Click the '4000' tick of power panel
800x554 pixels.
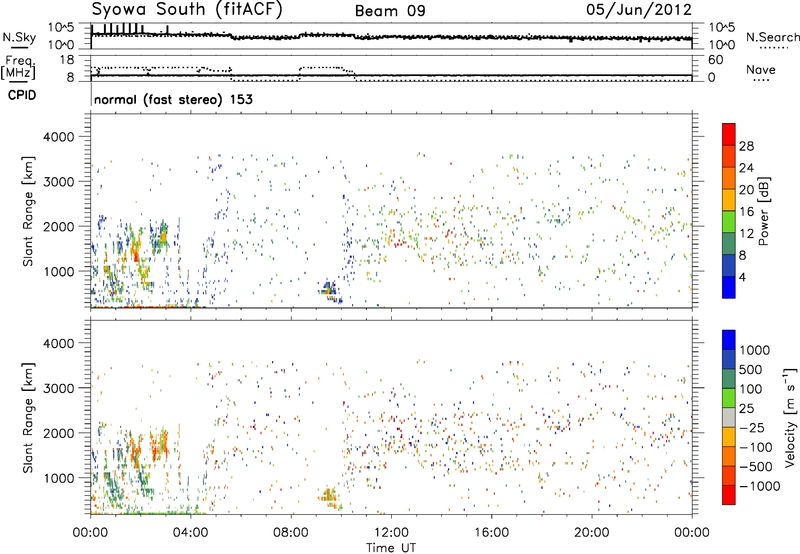click(x=59, y=137)
